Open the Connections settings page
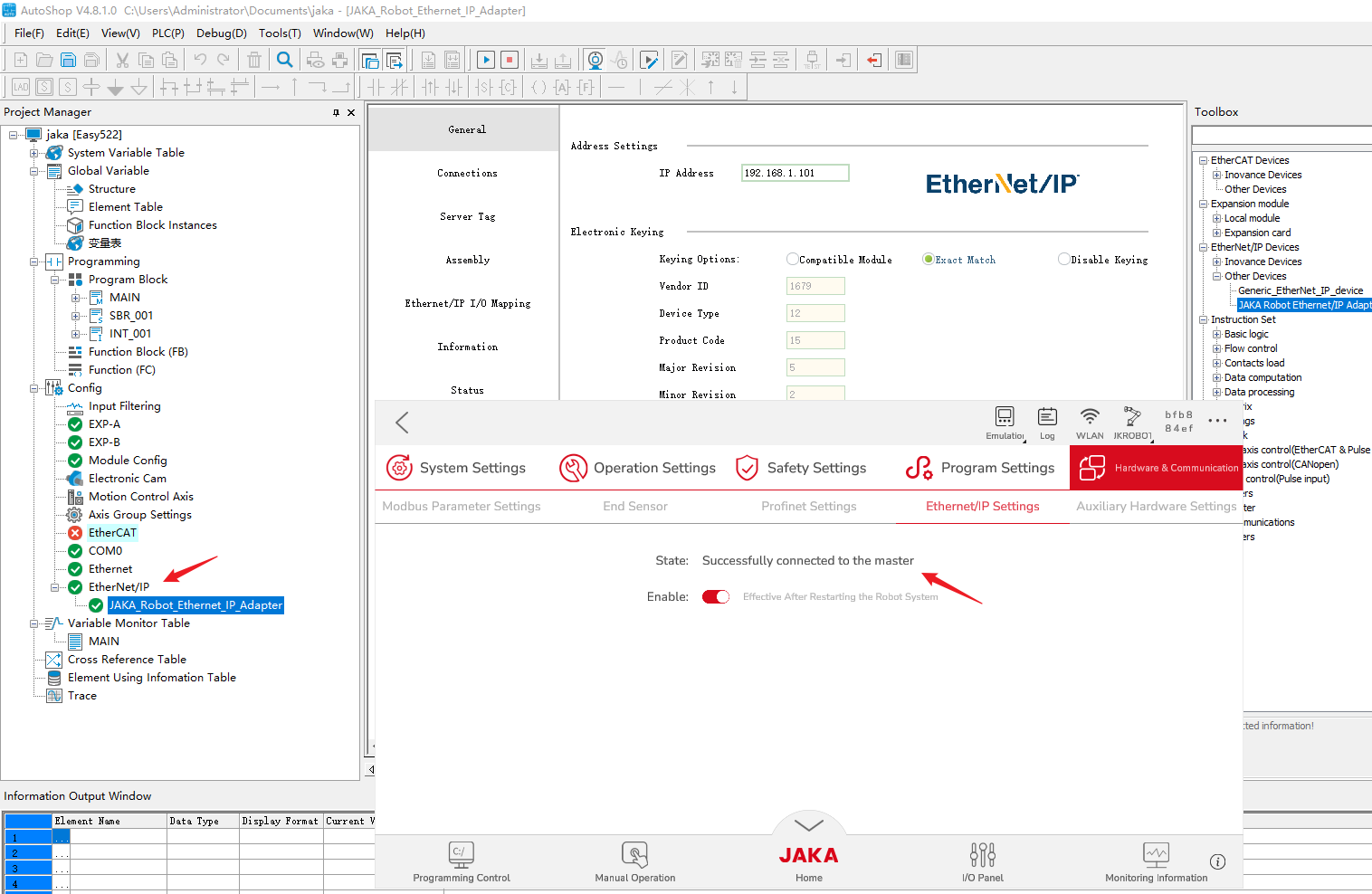Screen dimensions: 1372x894 point(467,174)
